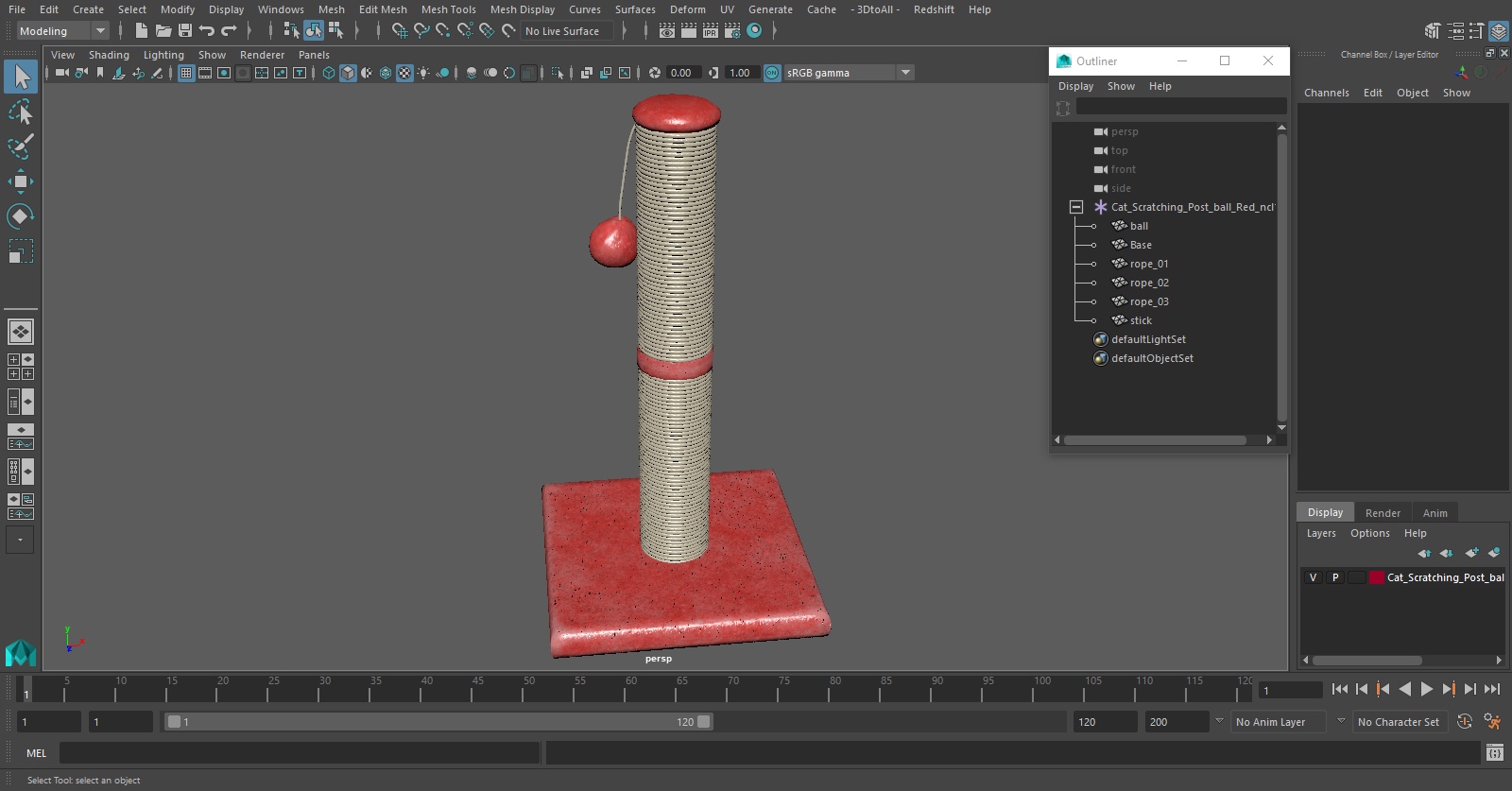Step back one key
The height and width of the screenshot is (791, 1512).
coord(1383,689)
